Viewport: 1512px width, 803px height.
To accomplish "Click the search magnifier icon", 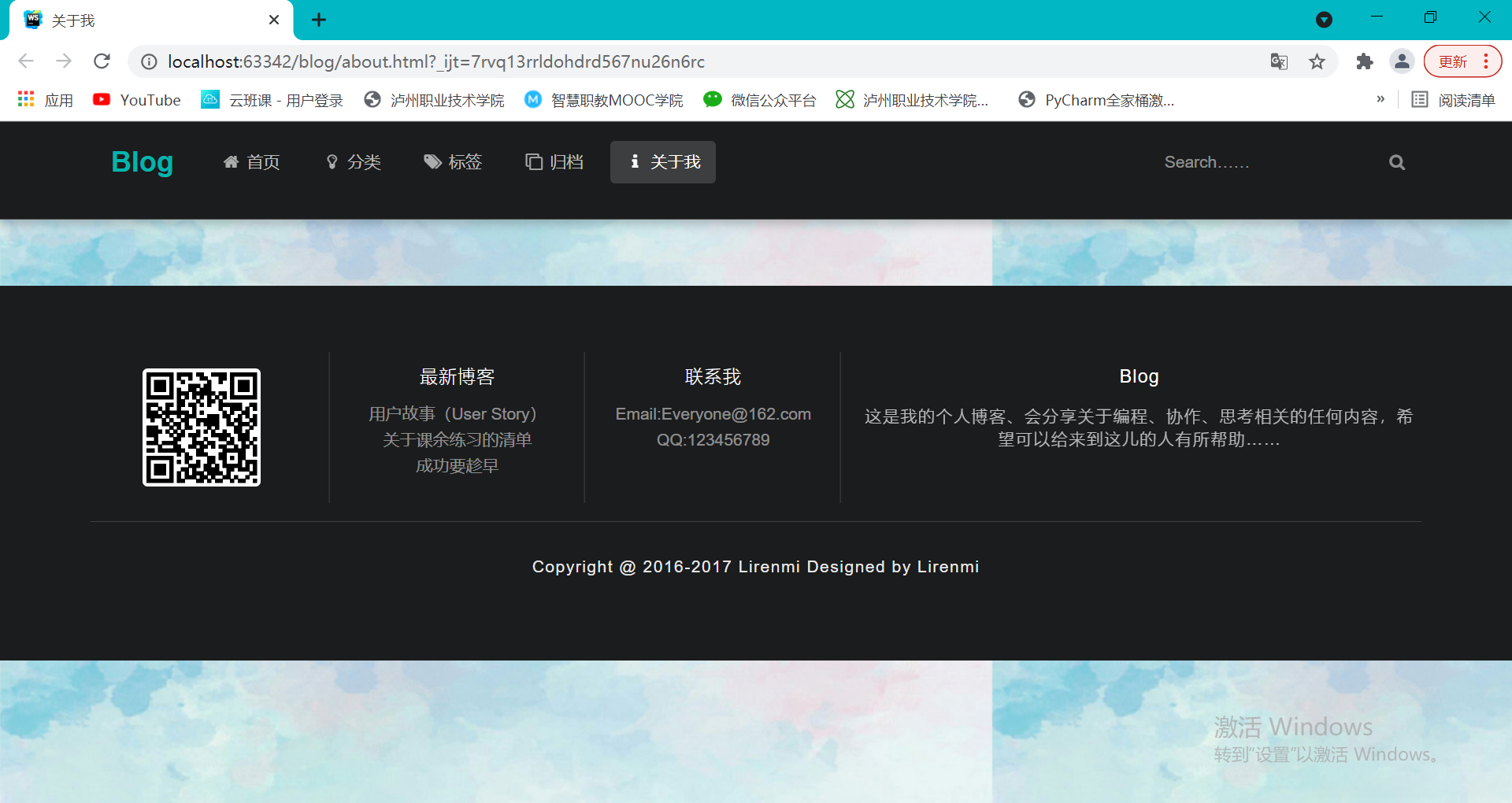I will click(x=1396, y=161).
